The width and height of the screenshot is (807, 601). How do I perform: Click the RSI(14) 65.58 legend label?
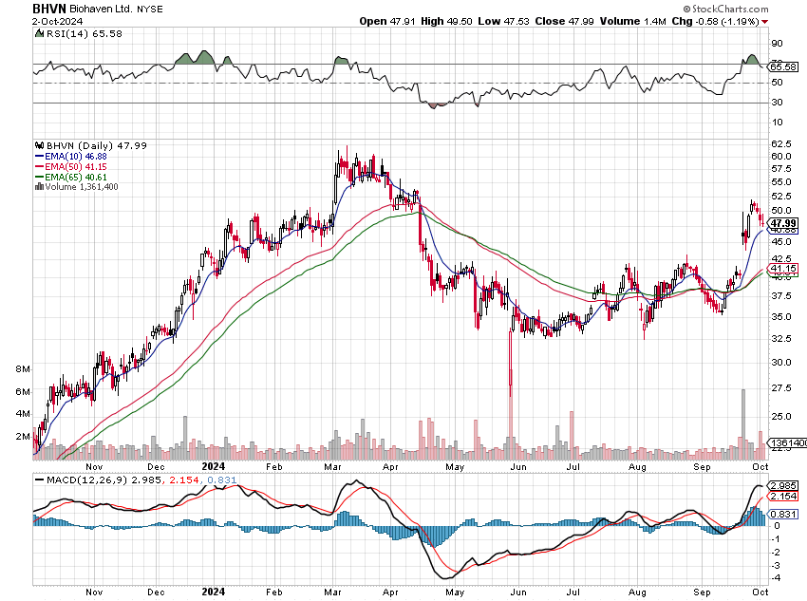(x=84, y=33)
